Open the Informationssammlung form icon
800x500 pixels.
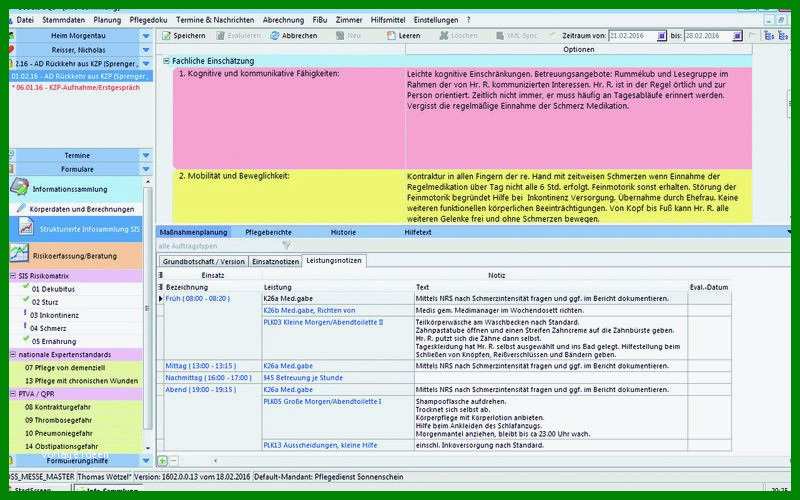(x=20, y=187)
